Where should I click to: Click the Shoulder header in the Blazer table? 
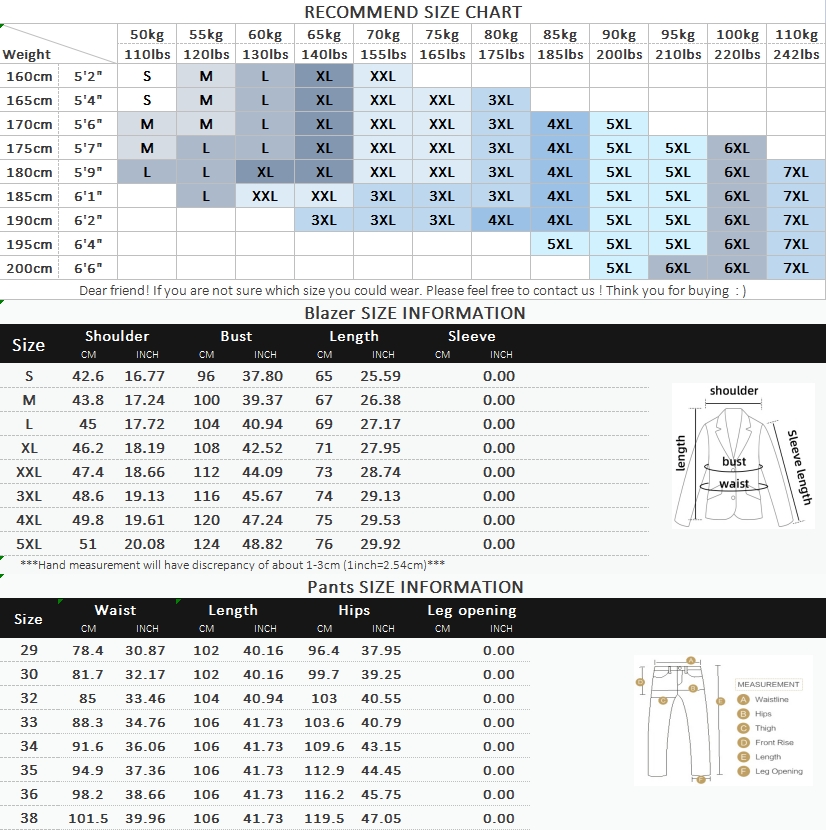tap(117, 336)
